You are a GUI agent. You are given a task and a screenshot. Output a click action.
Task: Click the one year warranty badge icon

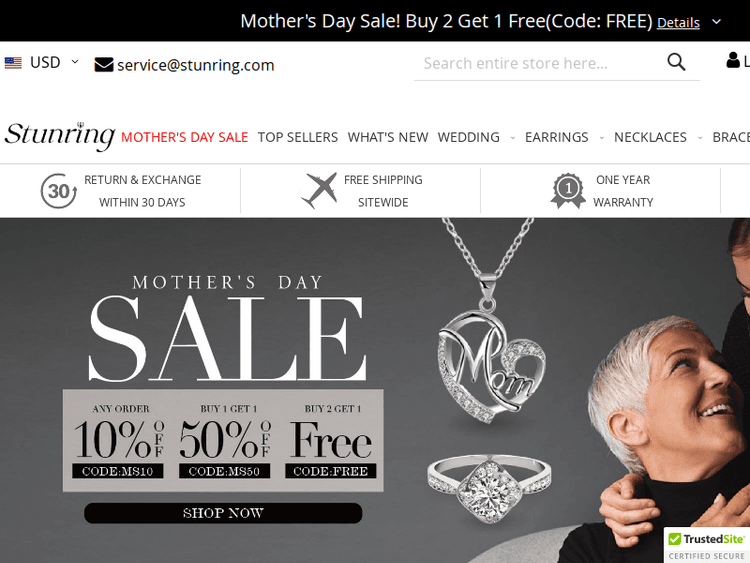pos(568,191)
